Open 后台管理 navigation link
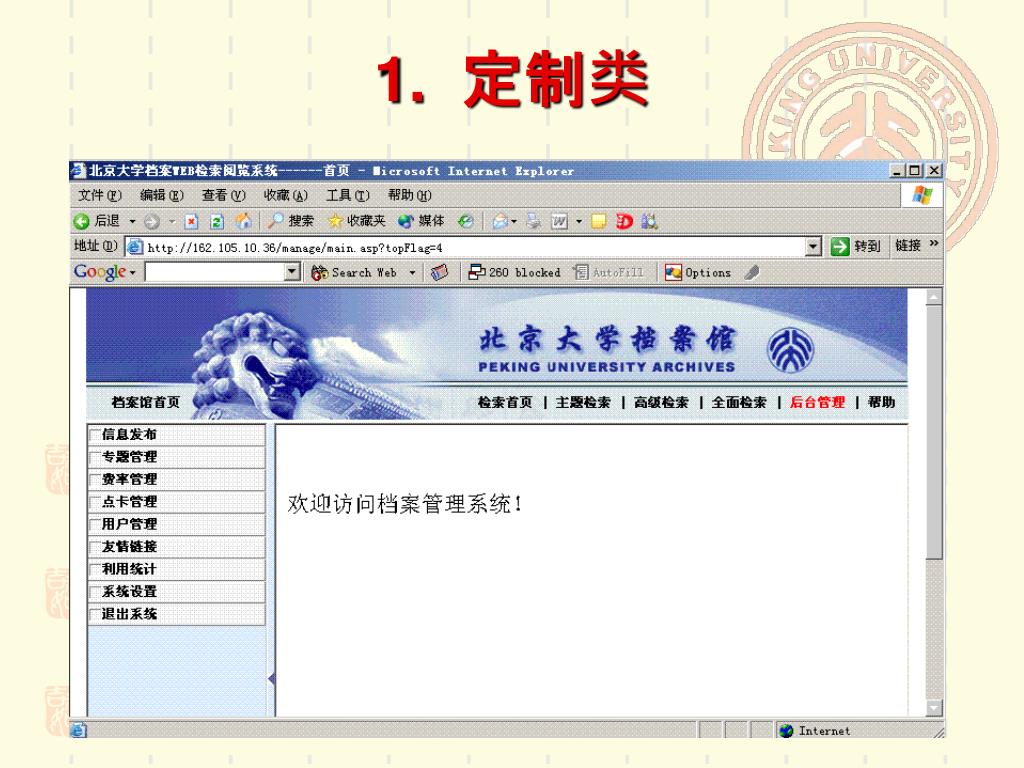This screenshot has height=768, width=1024. click(x=817, y=402)
